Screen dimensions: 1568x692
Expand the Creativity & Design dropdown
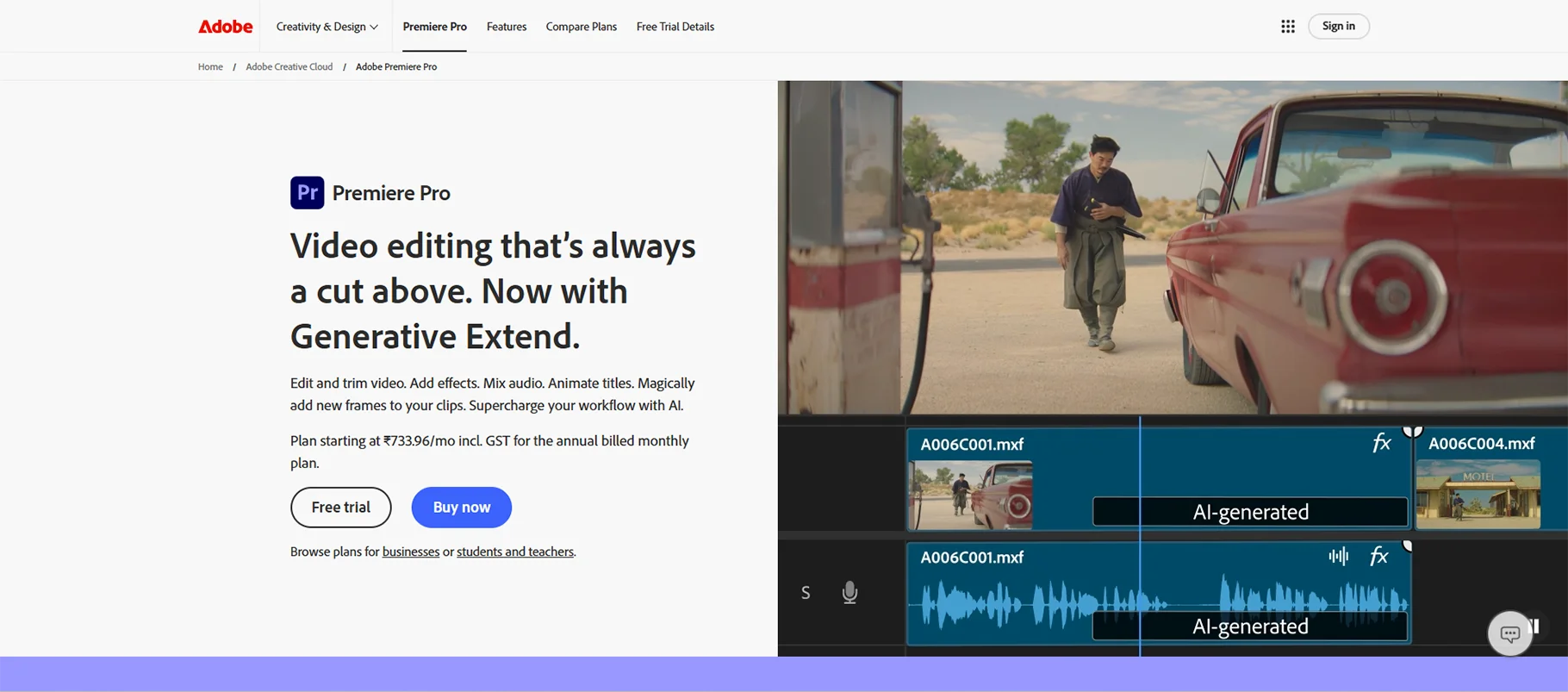(327, 27)
